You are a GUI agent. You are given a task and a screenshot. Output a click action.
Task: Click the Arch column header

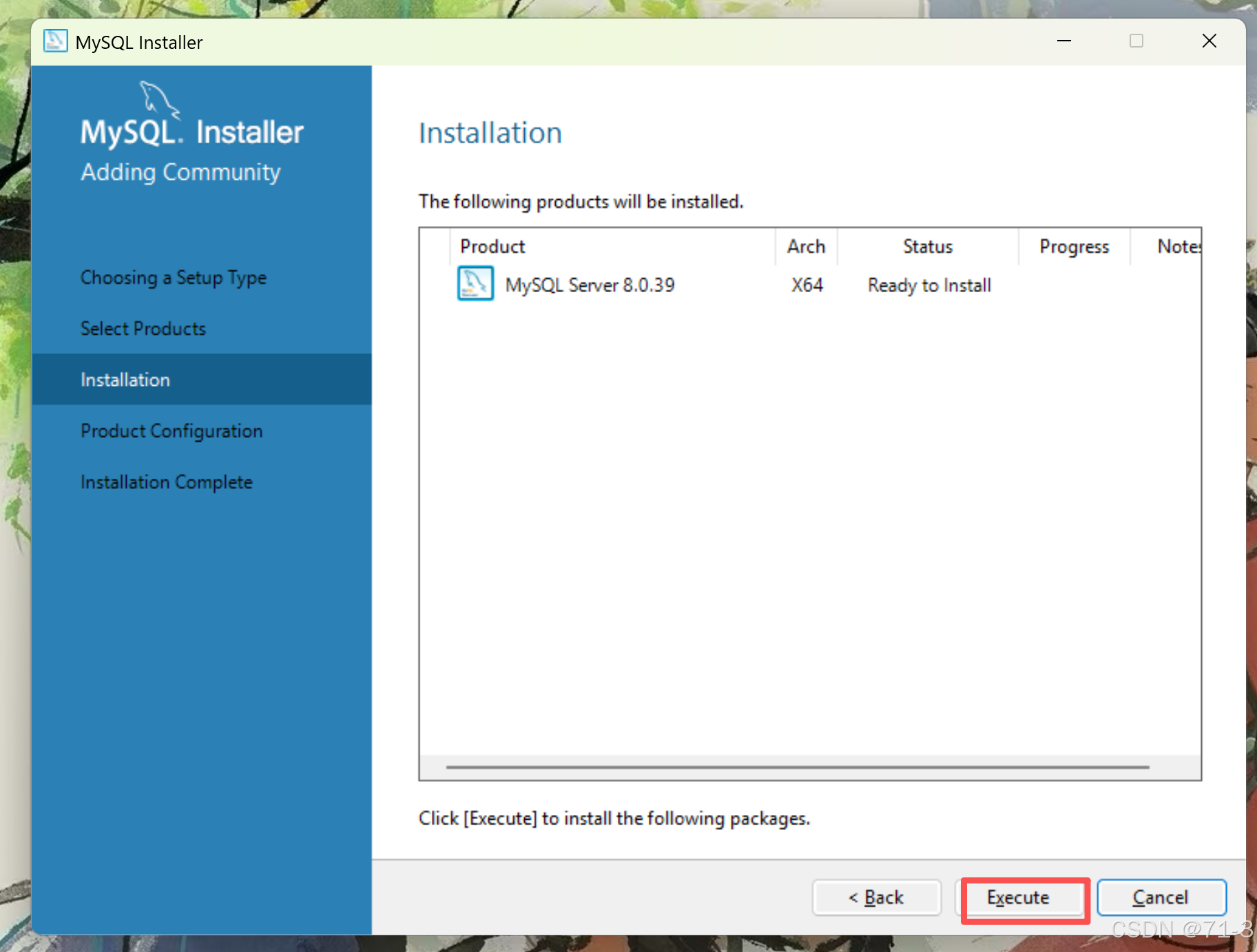pos(806,247)
